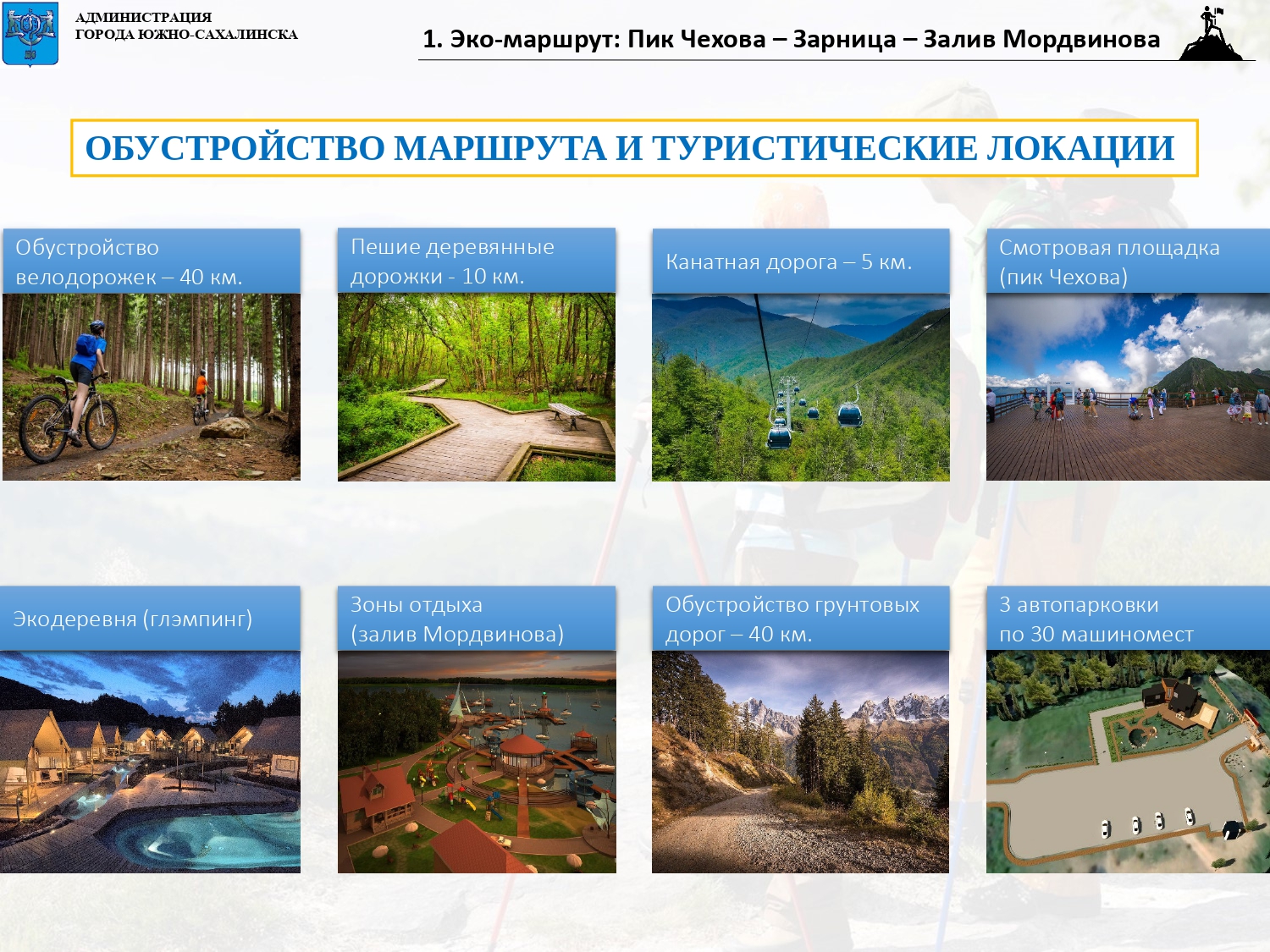Open the gravel mountain road photo
The width and height of the screenshot is (1270, 952).
click(801, 762)
